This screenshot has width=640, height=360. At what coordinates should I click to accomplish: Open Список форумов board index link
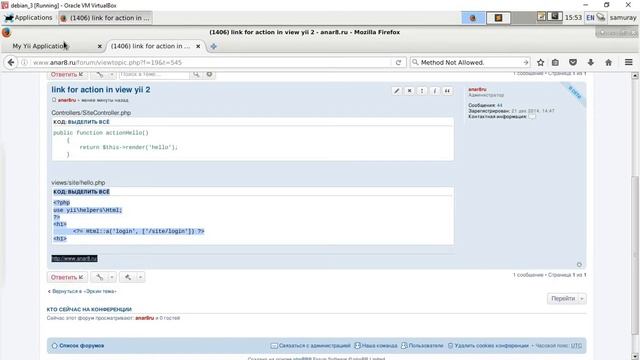tap(78, 346)
